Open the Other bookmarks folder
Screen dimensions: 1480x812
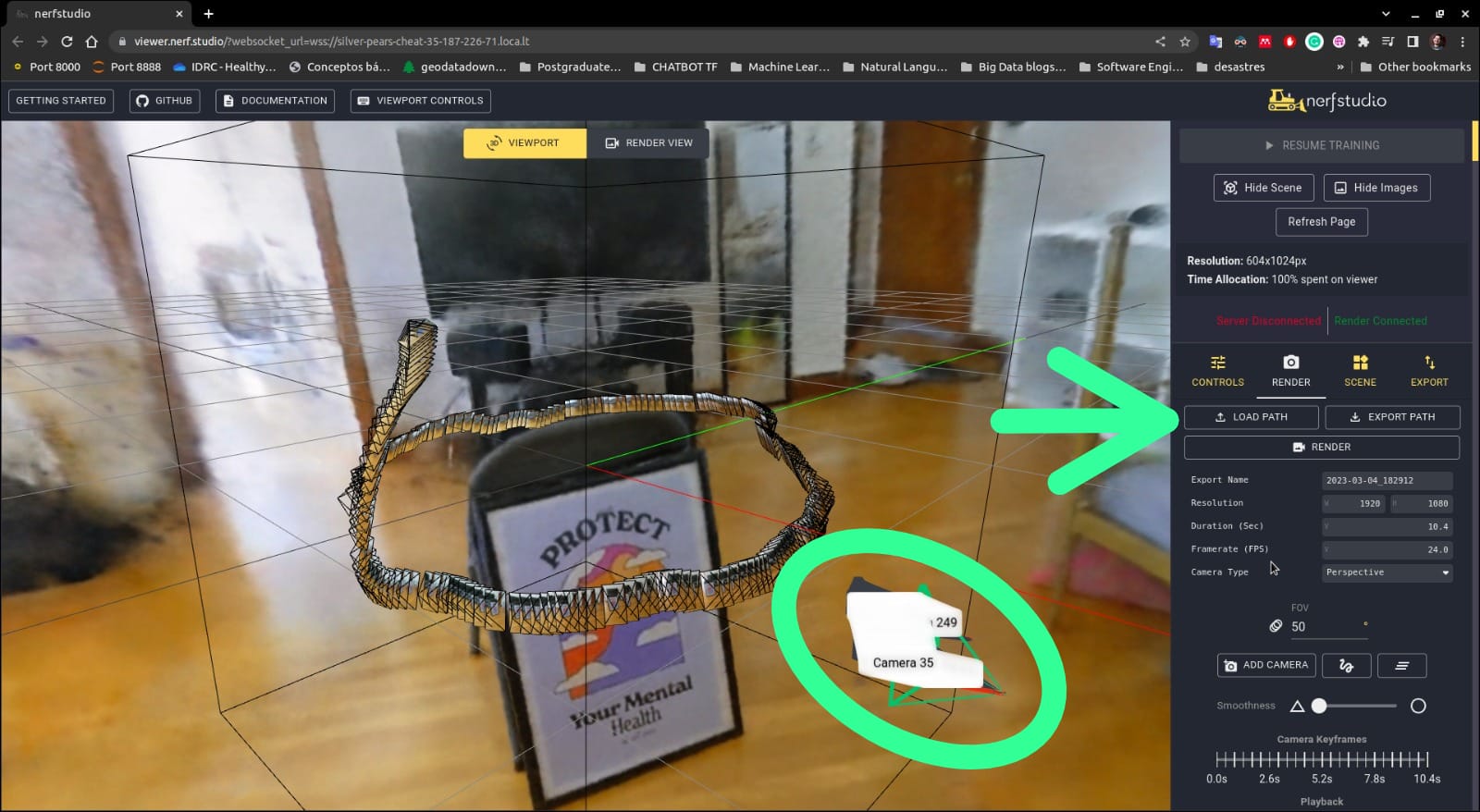(1415, 67)
